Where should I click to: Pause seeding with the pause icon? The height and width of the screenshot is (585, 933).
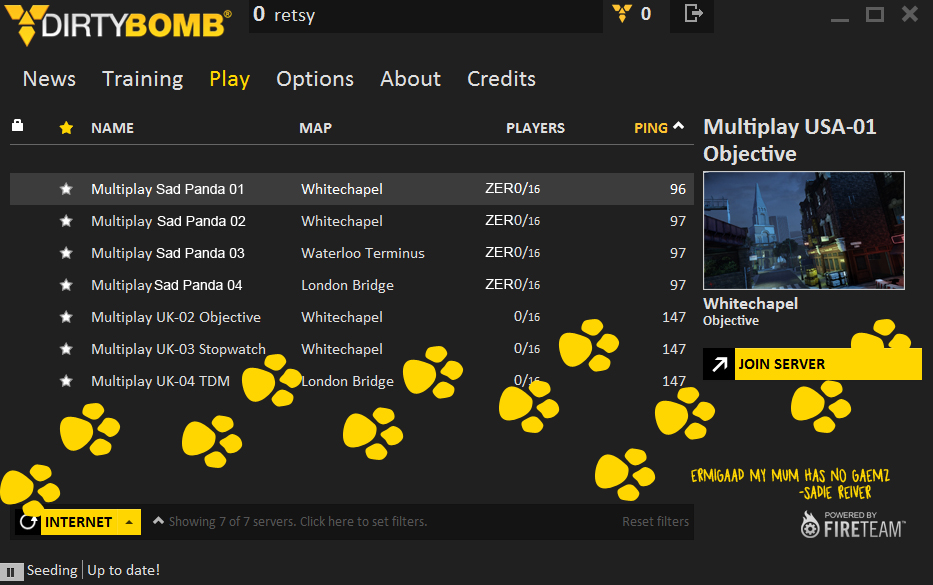[x=11, y=571]
